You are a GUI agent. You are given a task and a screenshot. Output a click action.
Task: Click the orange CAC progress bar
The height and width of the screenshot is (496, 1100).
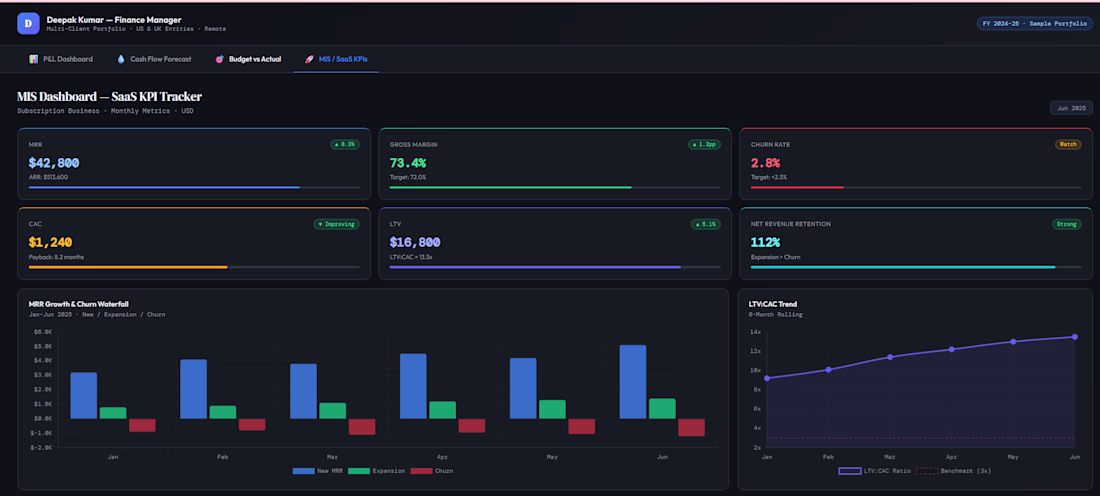pos(128,267)
